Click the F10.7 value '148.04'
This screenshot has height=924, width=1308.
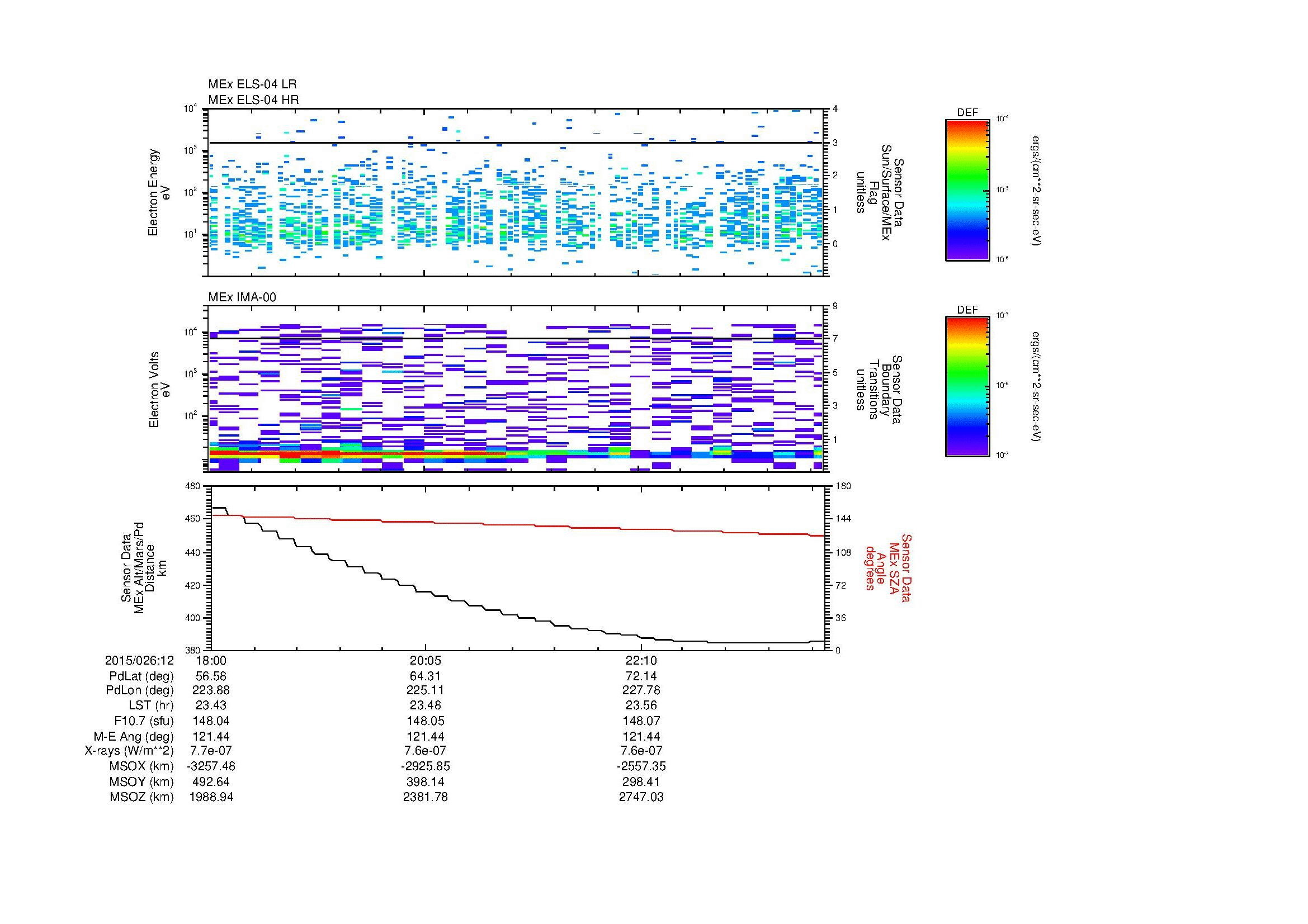pos(211,721)
